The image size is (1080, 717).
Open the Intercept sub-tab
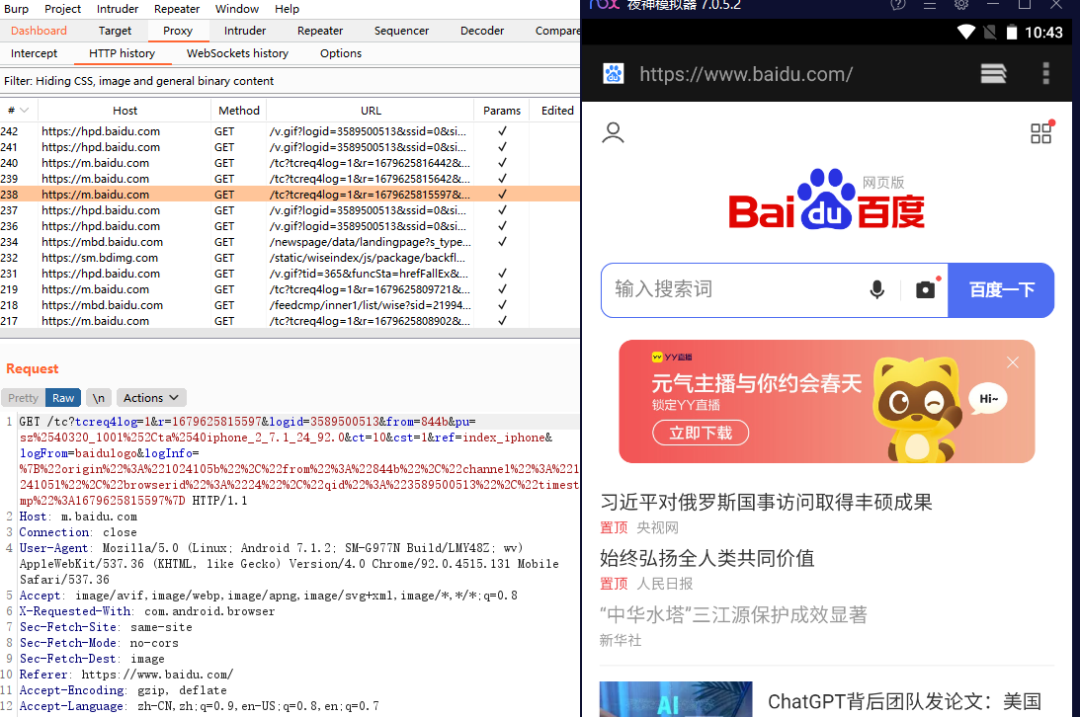[x=34, y=54]
